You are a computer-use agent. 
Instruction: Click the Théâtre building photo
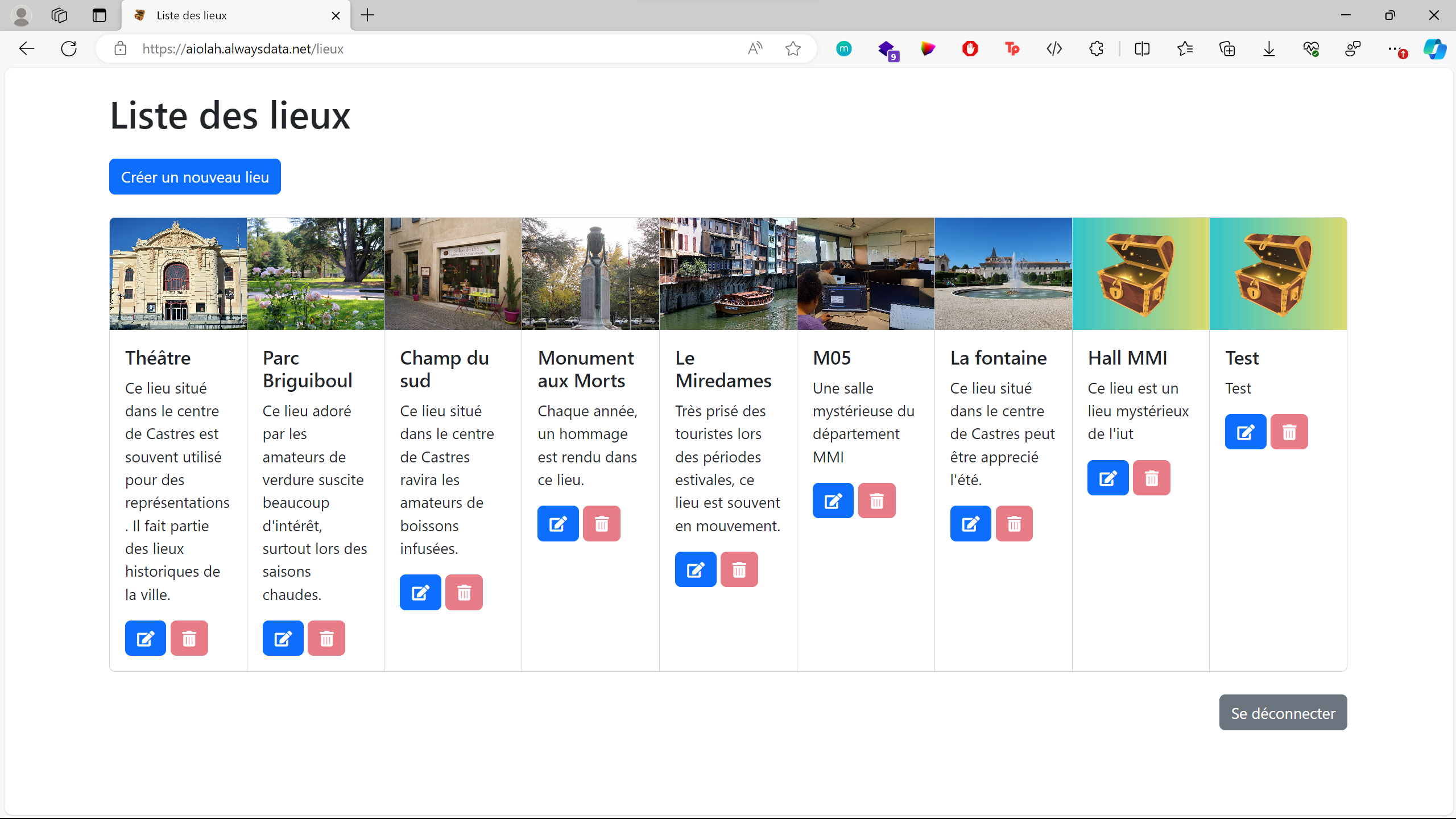[x=178, y=274]
